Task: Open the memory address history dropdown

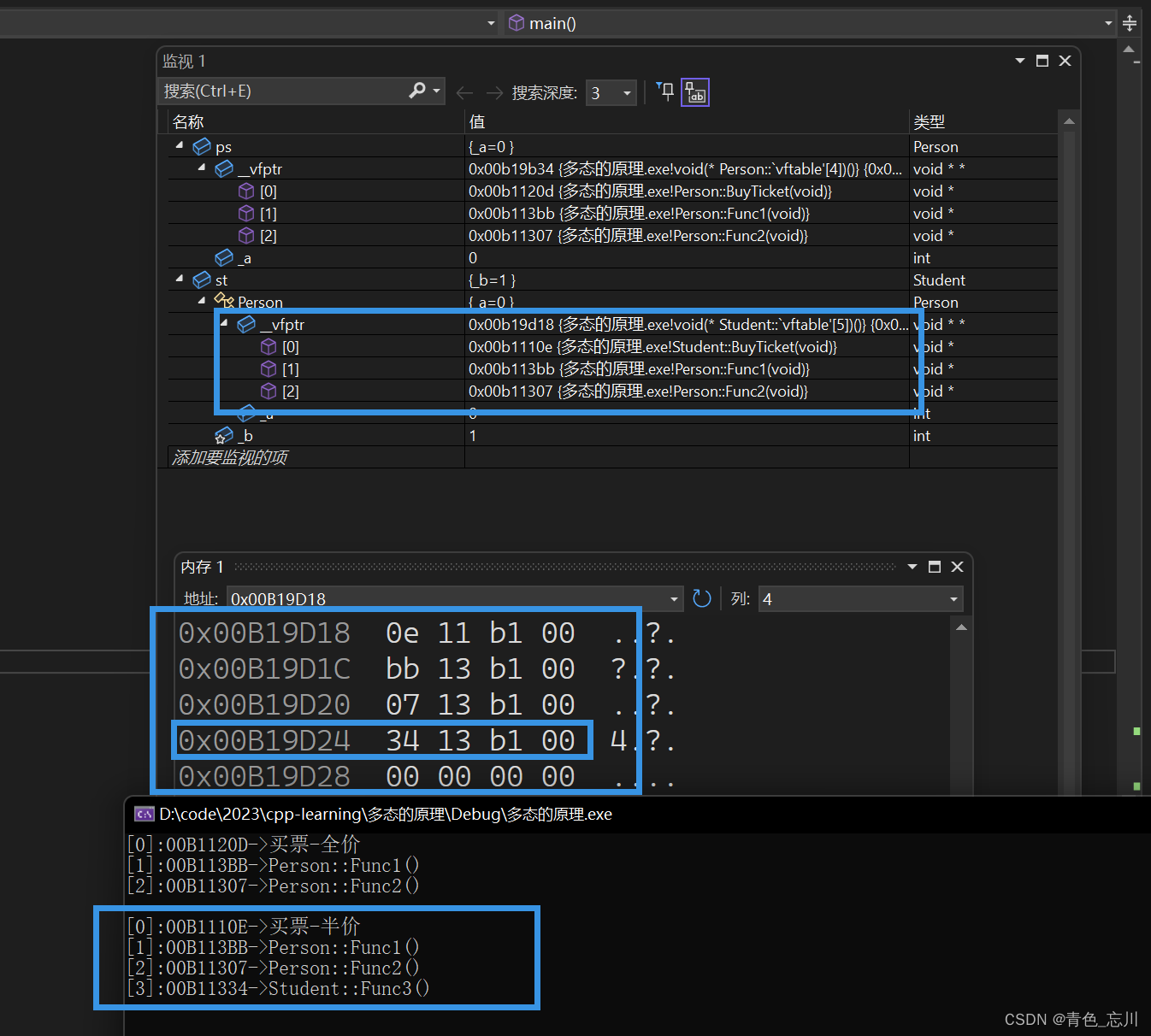Action: pyautogui.click(x=674, y=599)
